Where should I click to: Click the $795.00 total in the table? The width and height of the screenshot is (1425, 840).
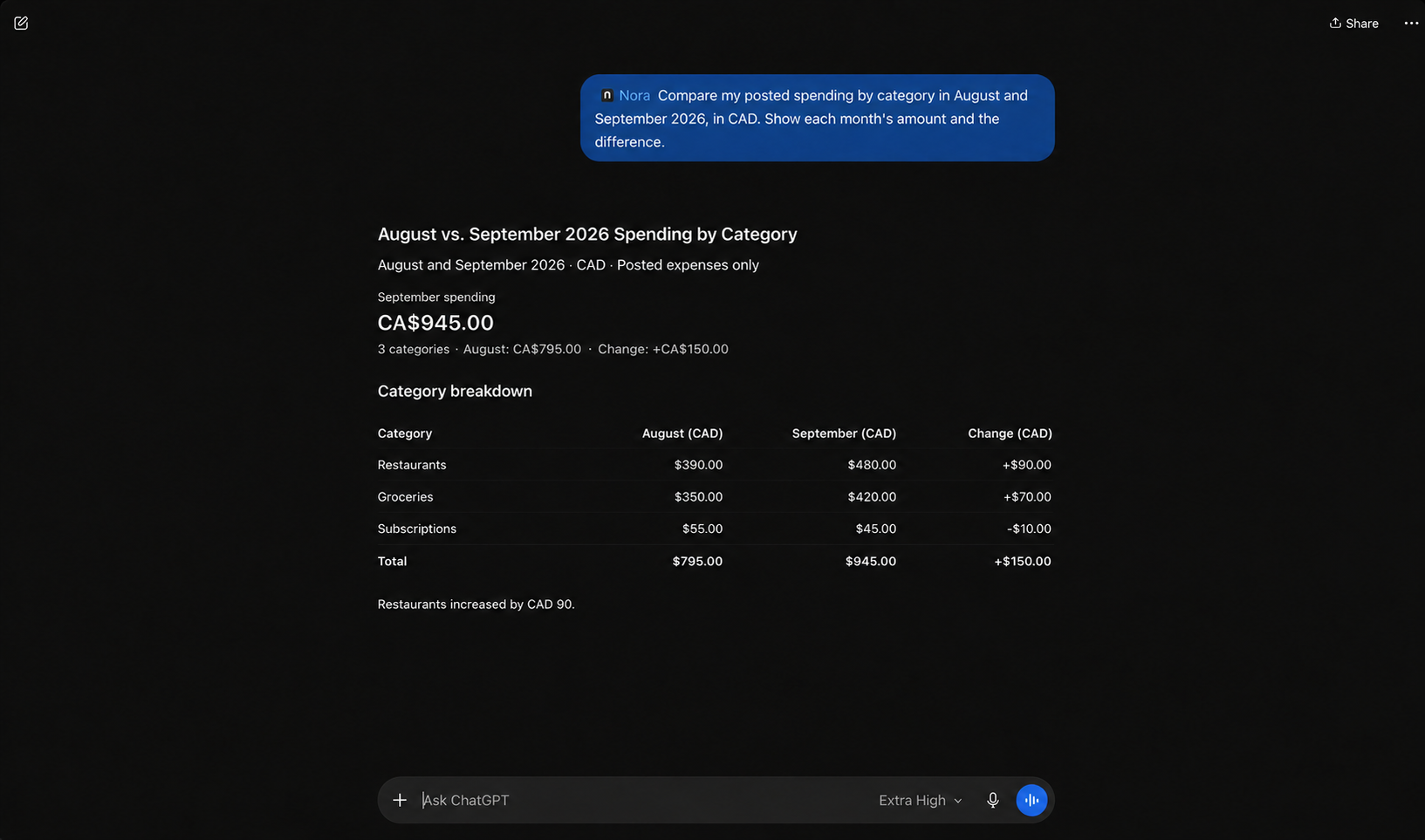click(x=697, y=561)
